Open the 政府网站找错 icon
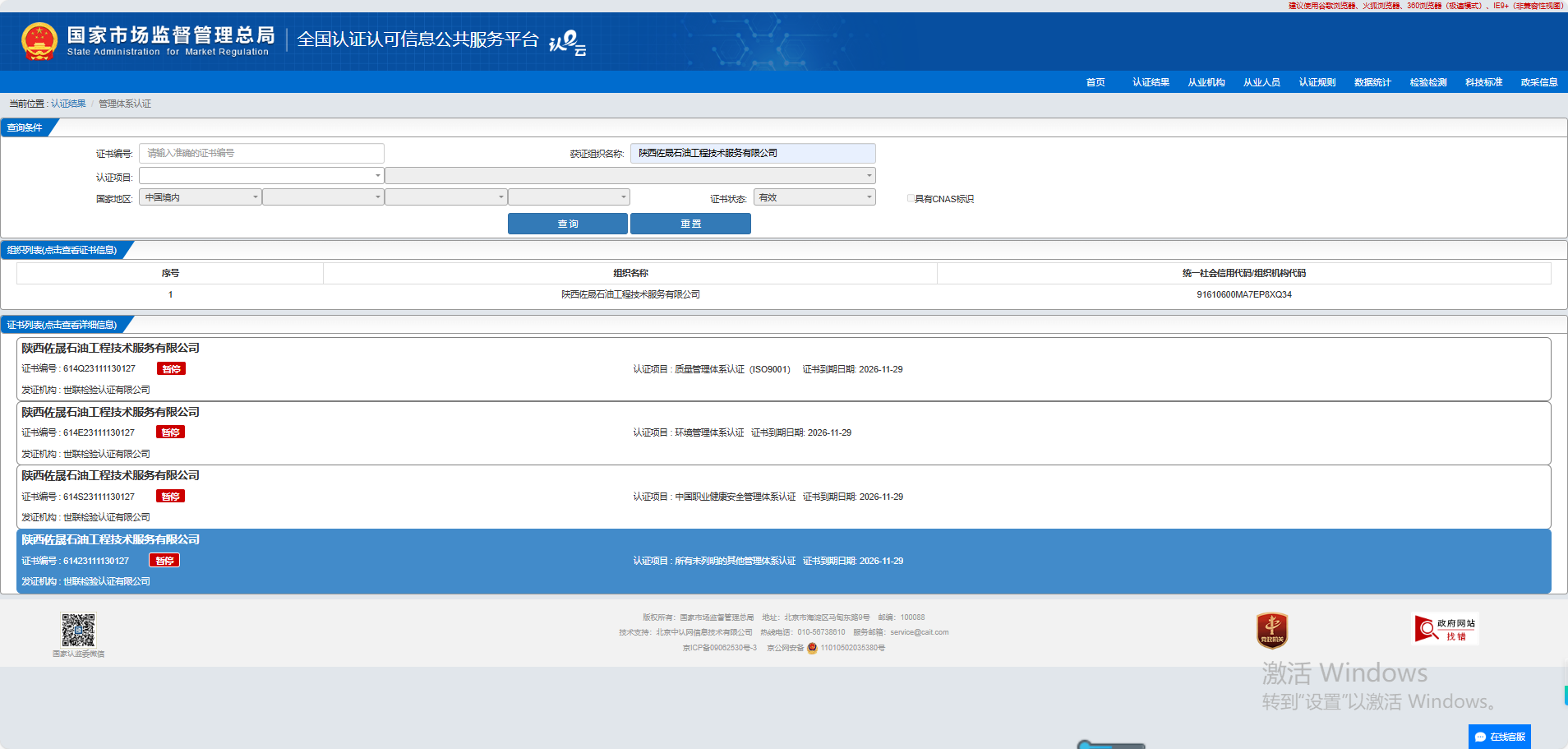 pyautogui.click(x=1446, y=629)
